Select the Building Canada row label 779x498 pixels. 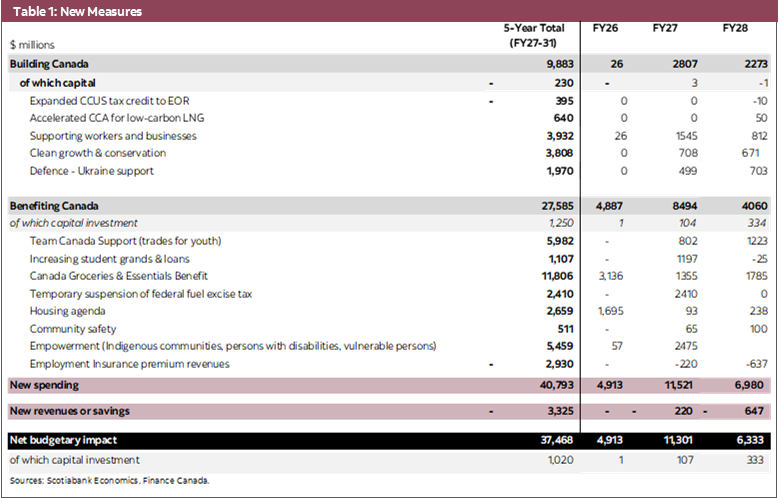coord(49,64)
